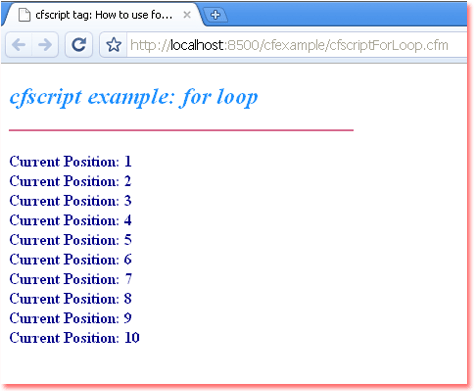This screenshot has width=476, height=391.
Task: Go back using the browser back arrow
Action: click(19, 45)
